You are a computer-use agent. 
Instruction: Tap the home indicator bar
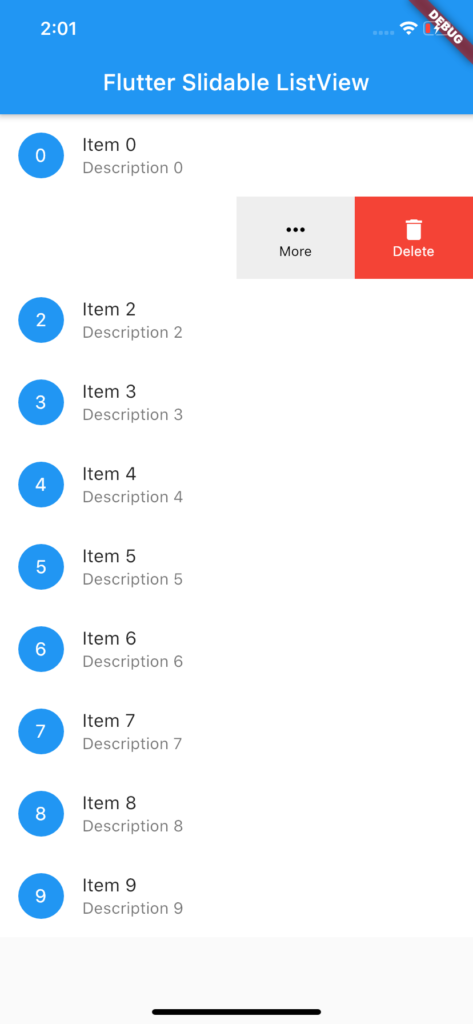(x=236, y=1012)
